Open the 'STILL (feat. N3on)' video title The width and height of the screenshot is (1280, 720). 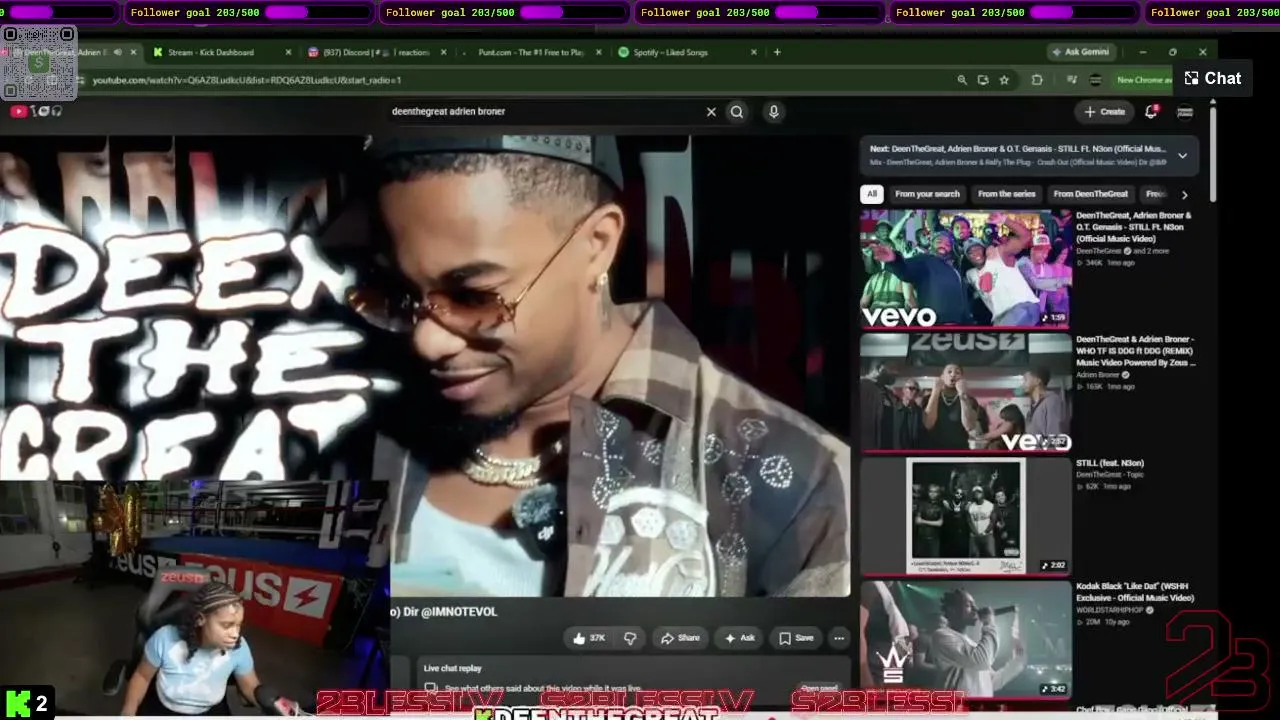(x=1110, y=463)
